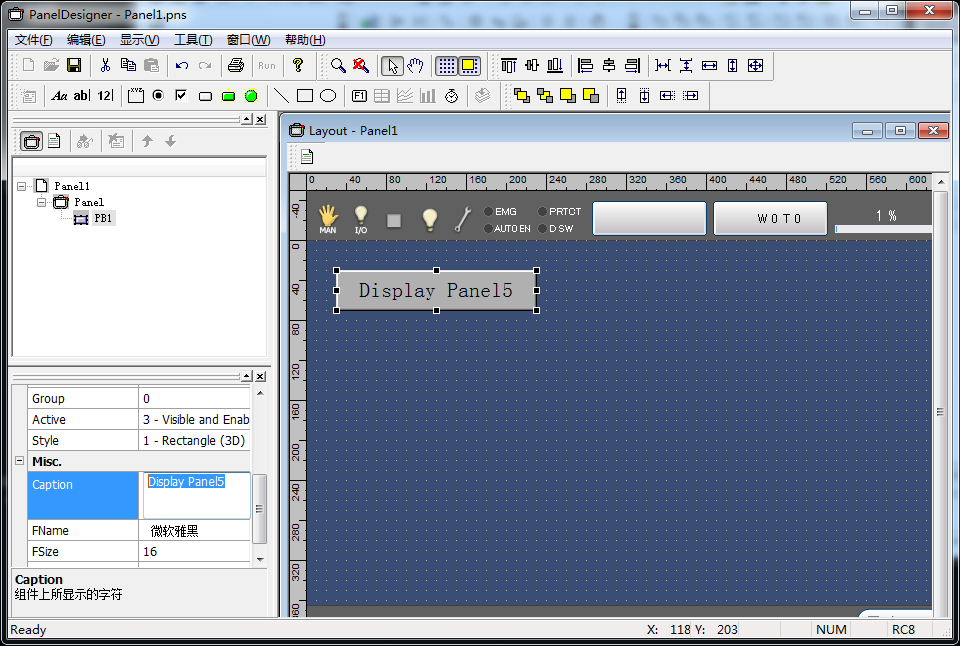Click the Print icon in toolbar

tap(236, 66)
